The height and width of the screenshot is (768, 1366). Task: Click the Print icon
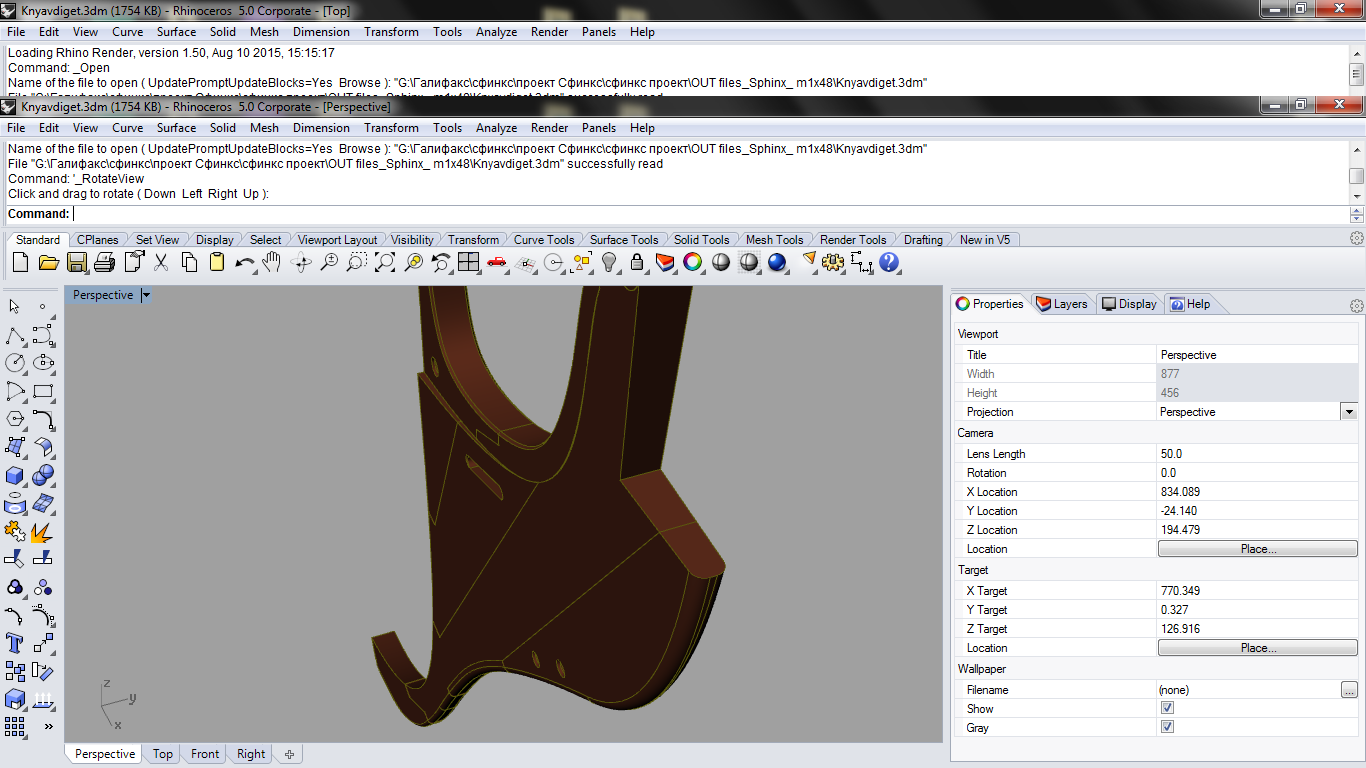104,262
